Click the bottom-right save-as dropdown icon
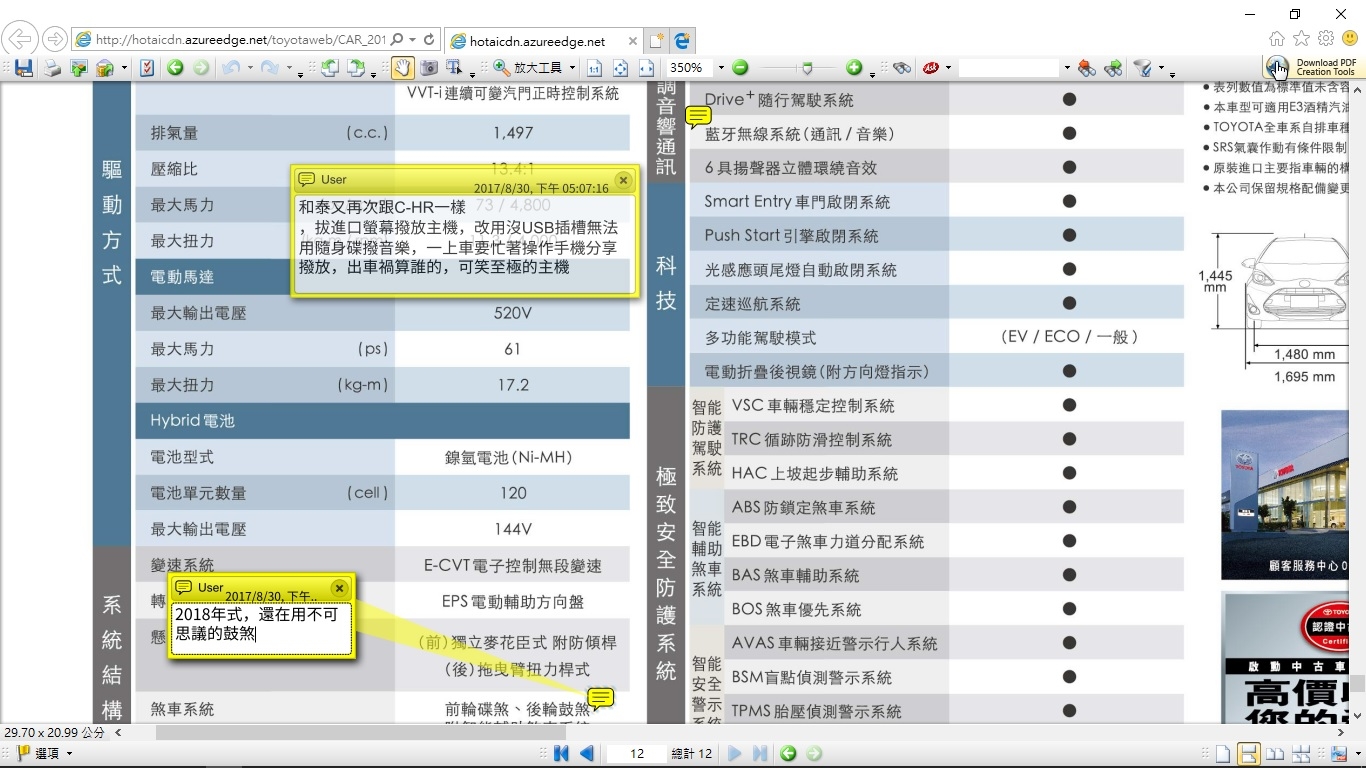The image size is (1366, 768). (1340, 754)
